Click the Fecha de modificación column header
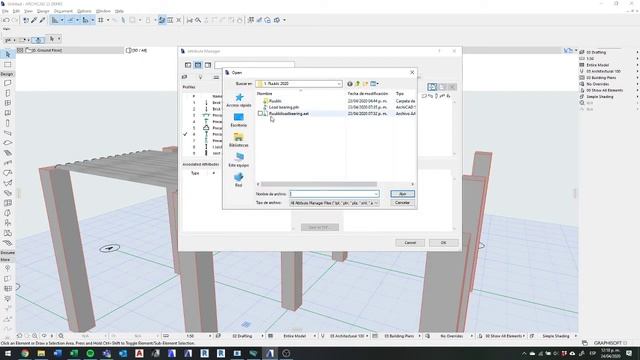 coord(368,93)
